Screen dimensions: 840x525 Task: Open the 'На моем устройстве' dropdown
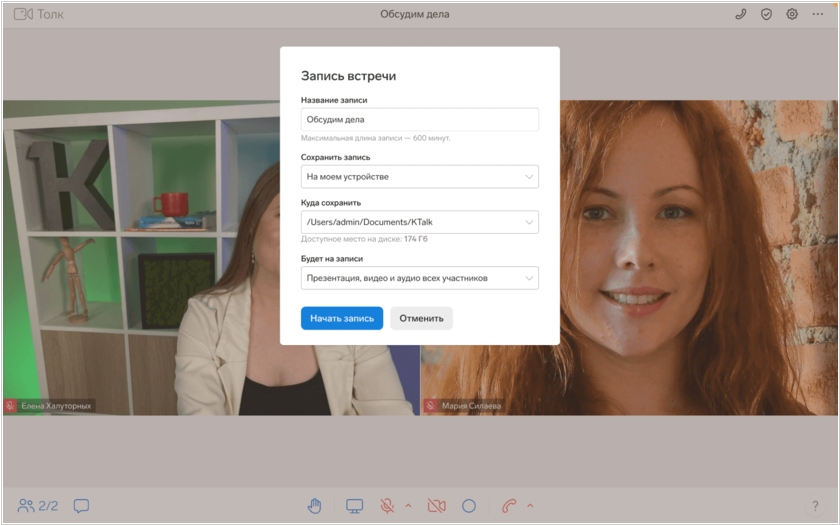coord(419,176)
